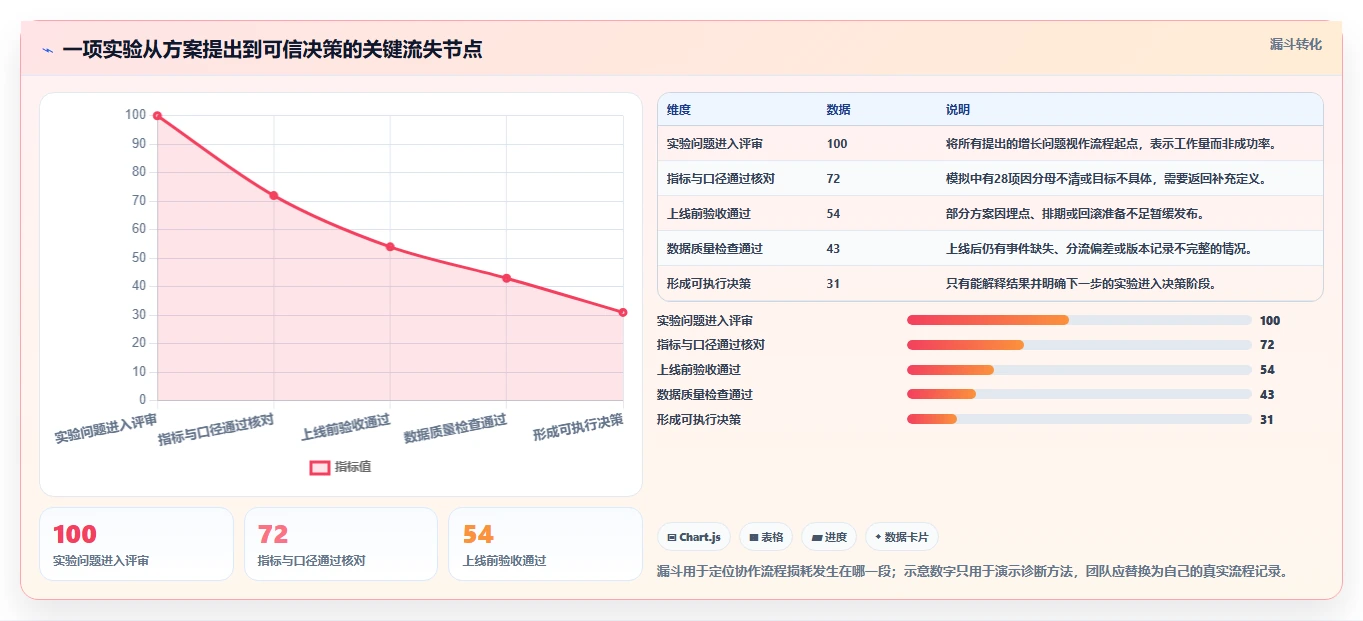Image resolution: width=1363 pixels, height=621 pixels.
Task: Click the 实验问题进入评审 x-axis label on chart
Action: [106, 428]
